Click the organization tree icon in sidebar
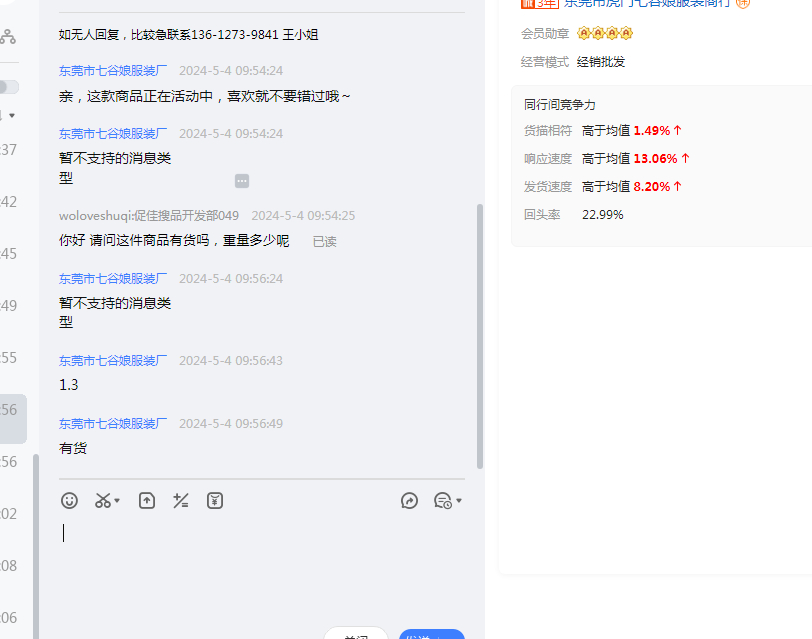Screen dimensions: 812x639 (x=8, y=38)
